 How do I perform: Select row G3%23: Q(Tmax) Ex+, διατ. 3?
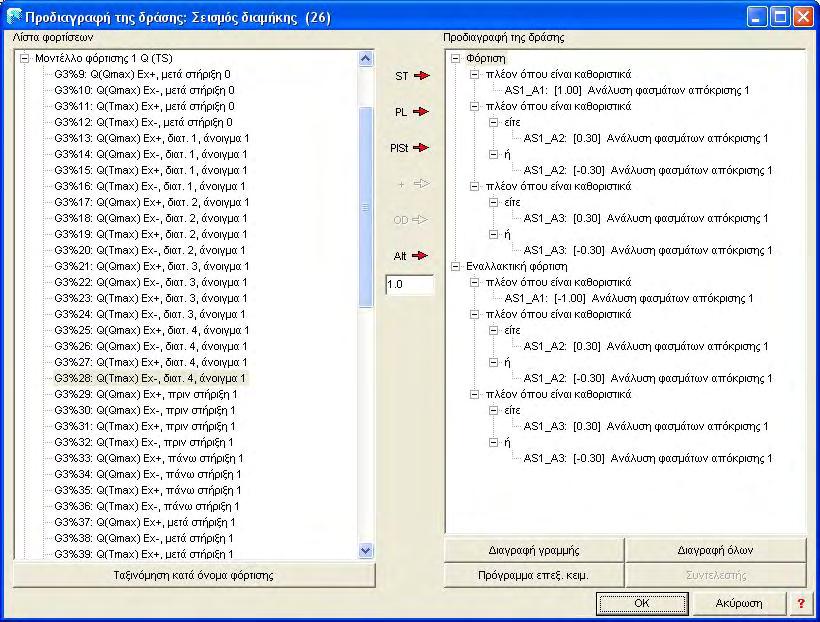coord(151,298)
